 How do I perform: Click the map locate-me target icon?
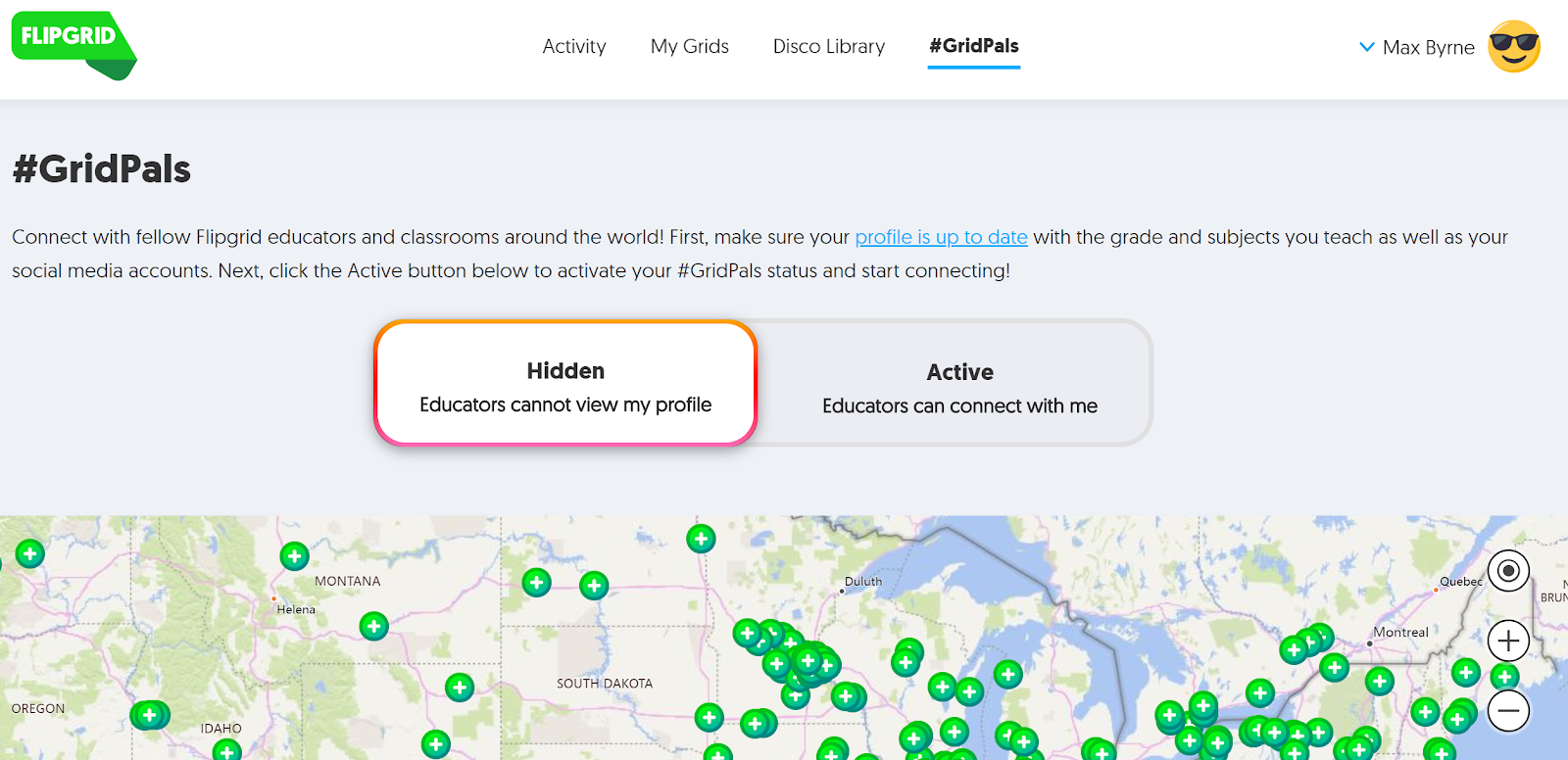1508,570
